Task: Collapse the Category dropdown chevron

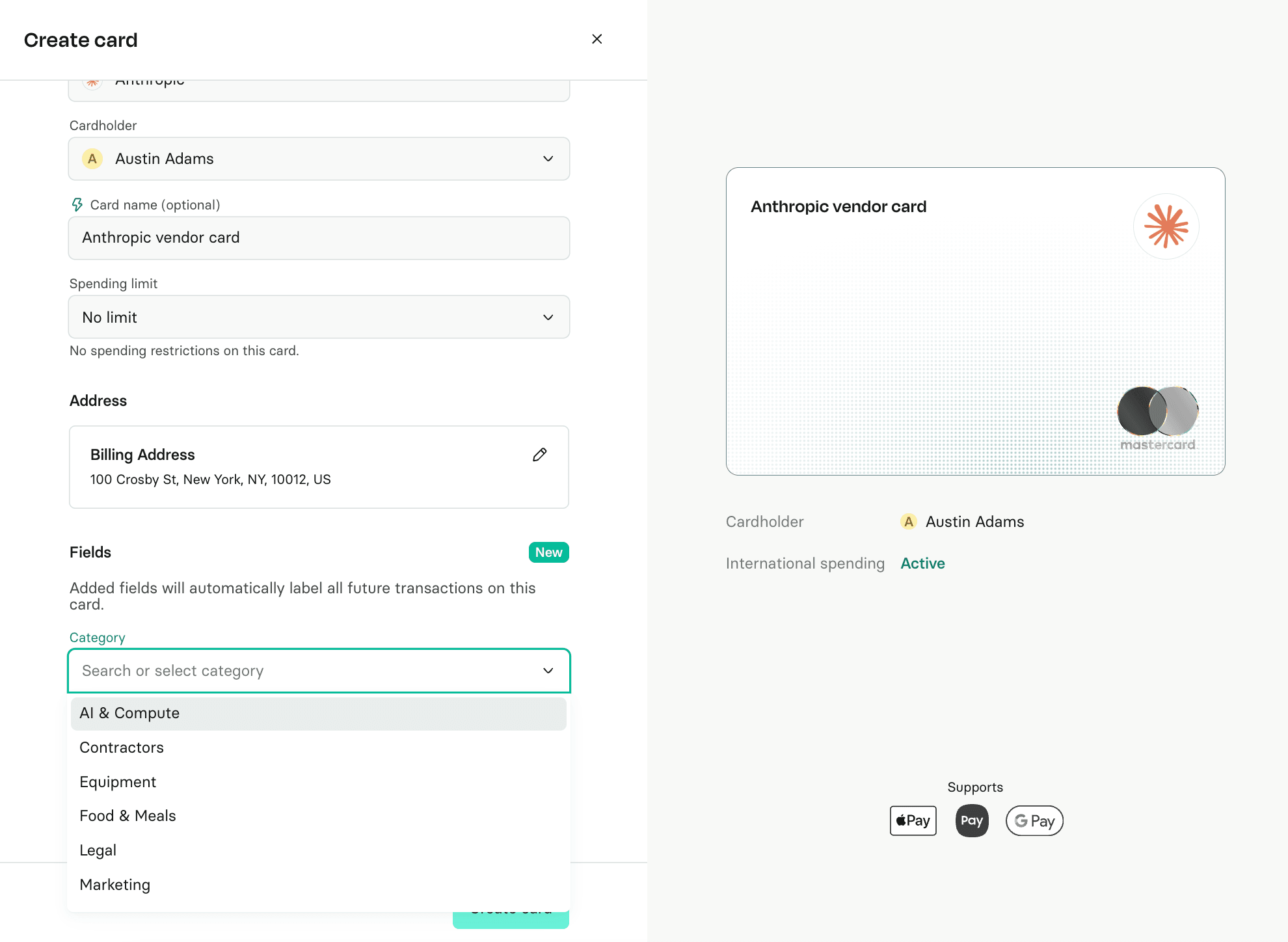Action: pos(548,671)
